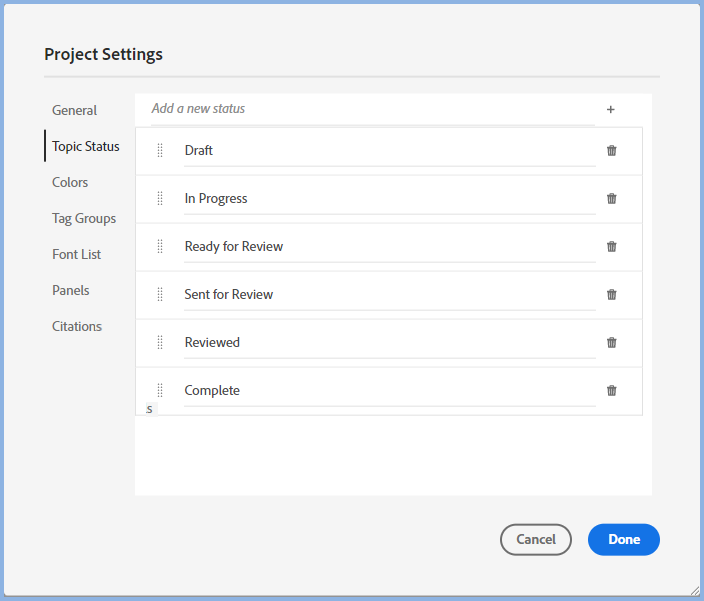Delete the In Progress status
This screenshot has height=601, width=704.
[612, 199]
